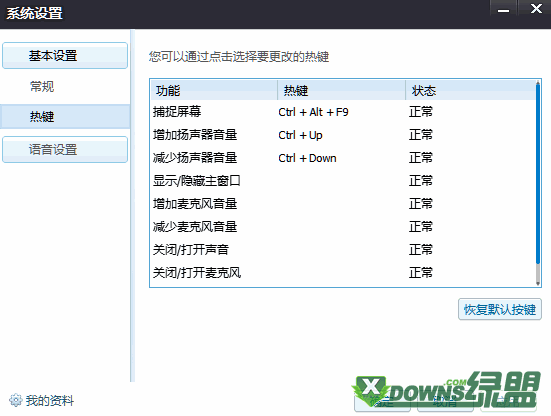Image resolution: width=551 pixels, height=416 pixels.
Task: Select the 增加麦克风音量 row
Action: (343, 204)
